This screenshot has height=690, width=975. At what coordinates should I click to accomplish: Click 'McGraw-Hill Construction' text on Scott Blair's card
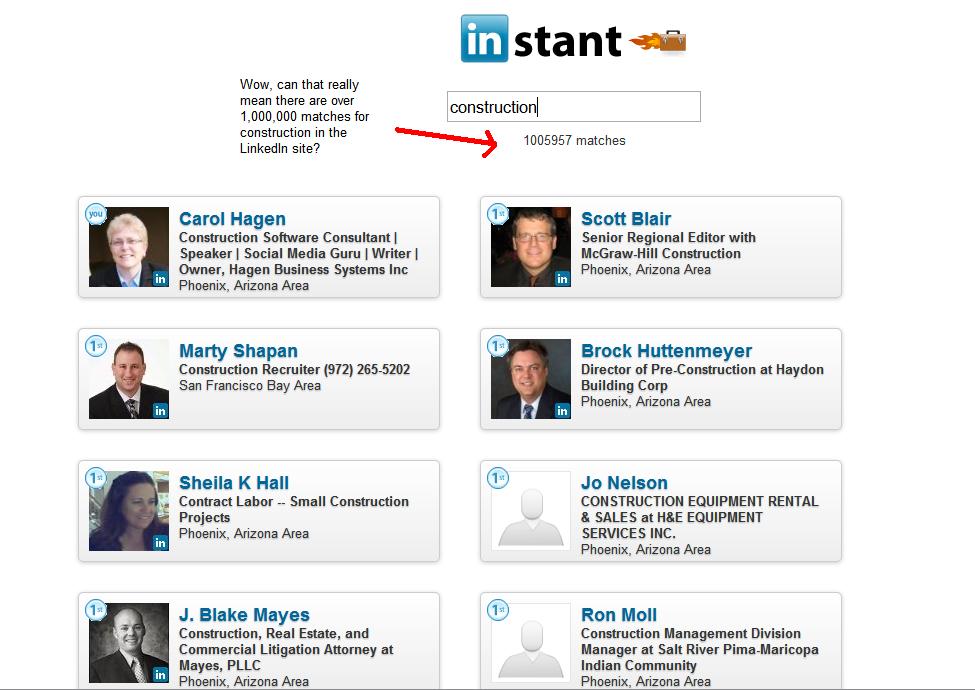(x=661, y=253)
